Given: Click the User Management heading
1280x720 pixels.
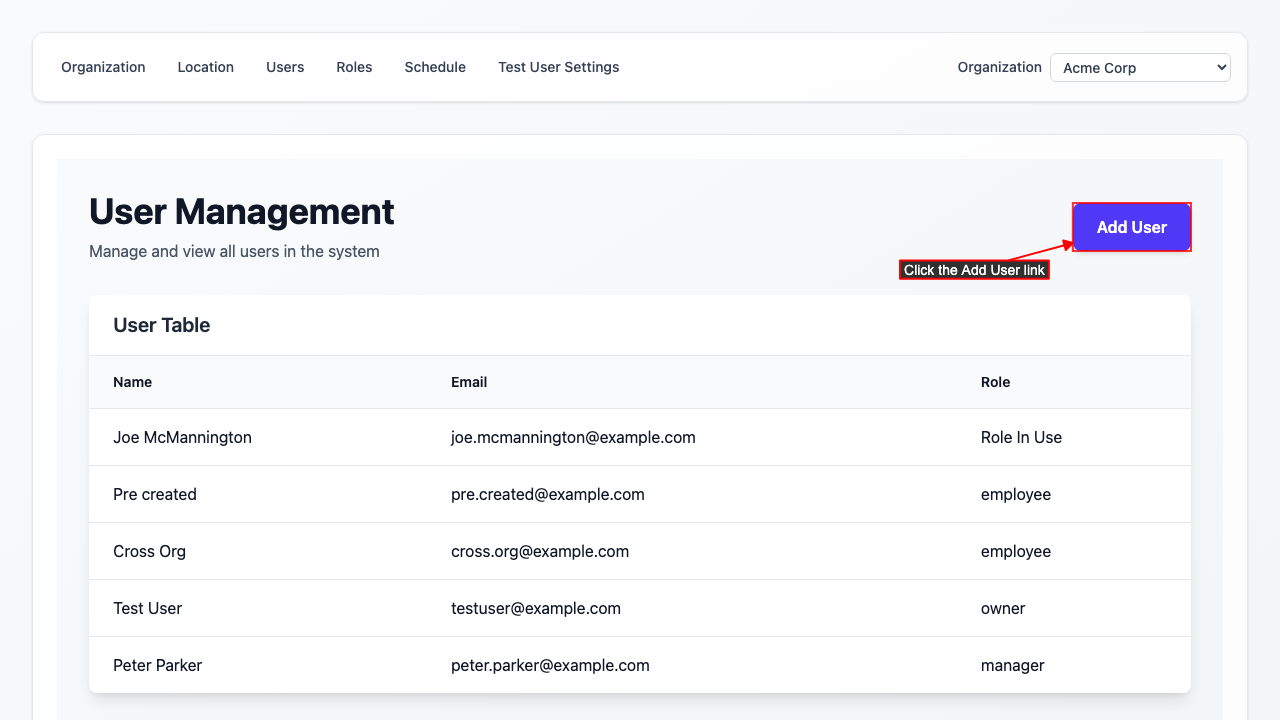Looking at the screenshot, I should 241,212.
